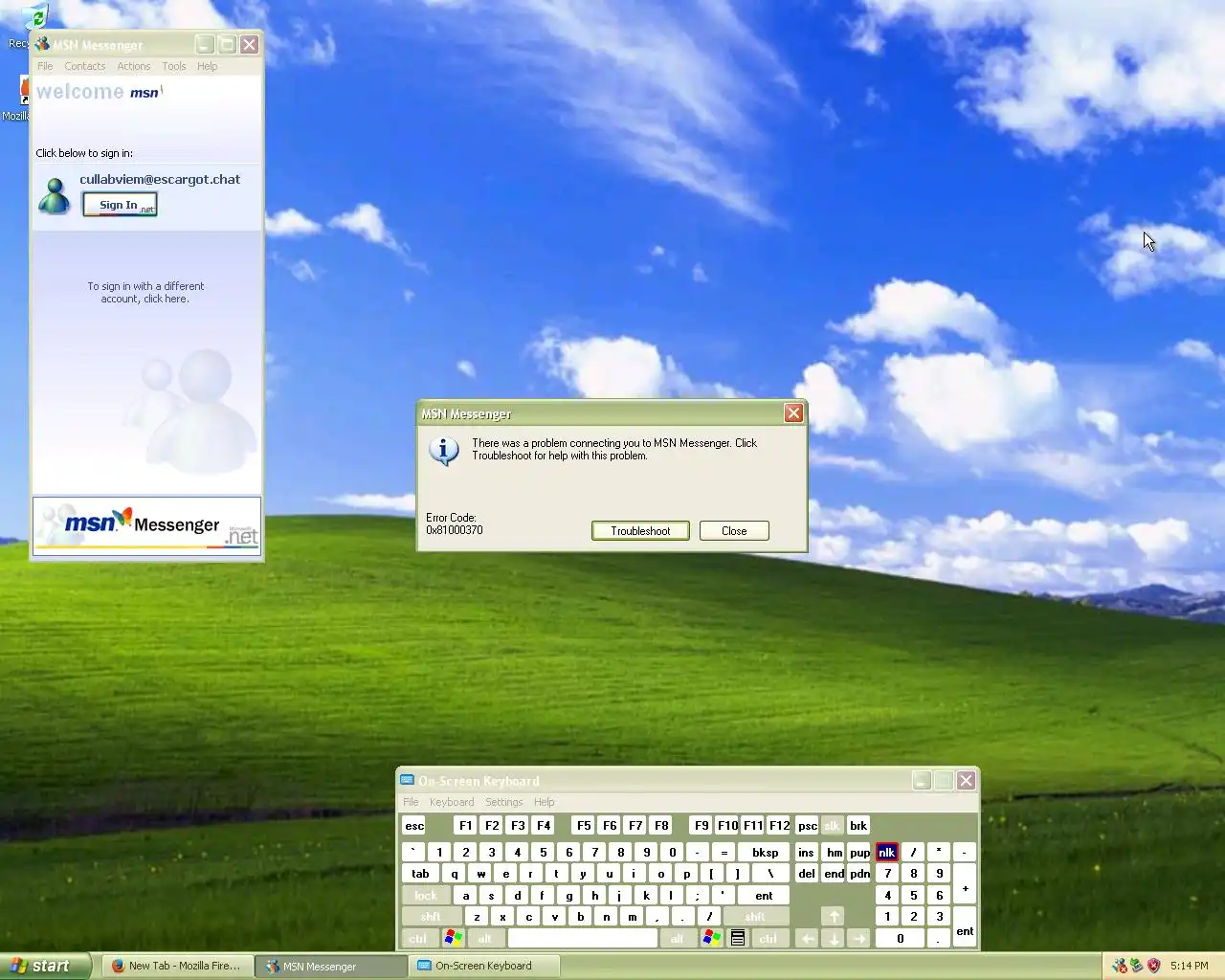Click the main ent key
Viewport: 1225px width, 980px height.
[x=764, y=896]
